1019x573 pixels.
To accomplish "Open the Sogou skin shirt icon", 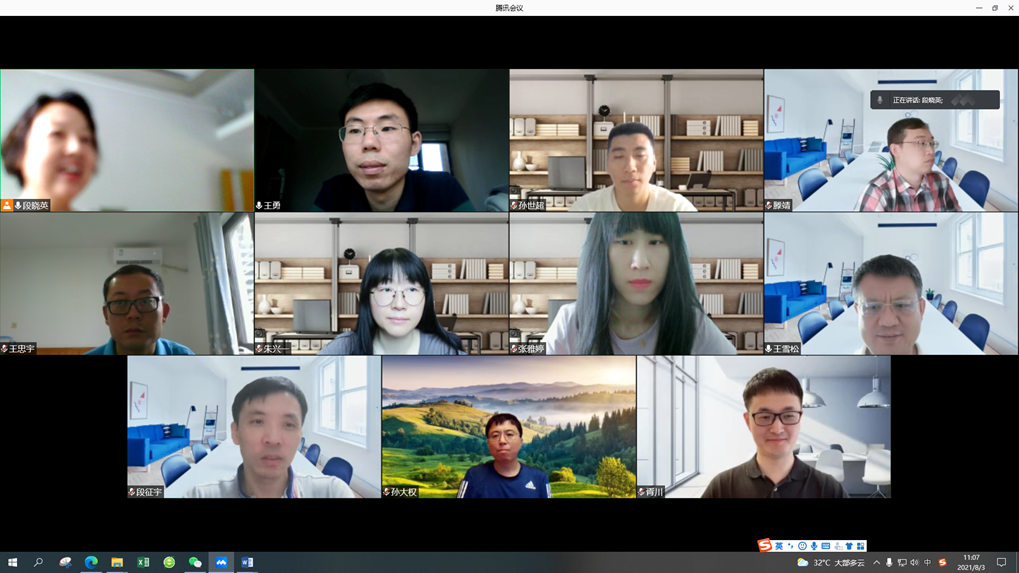I will point(849,547).
